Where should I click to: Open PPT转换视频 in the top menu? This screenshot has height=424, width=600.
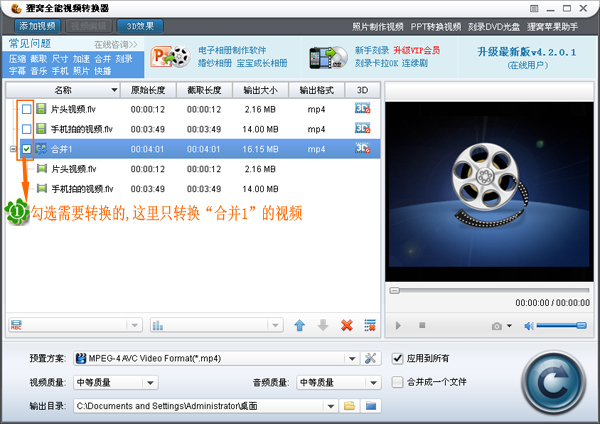pyautogui.click(x=436, y=27)
